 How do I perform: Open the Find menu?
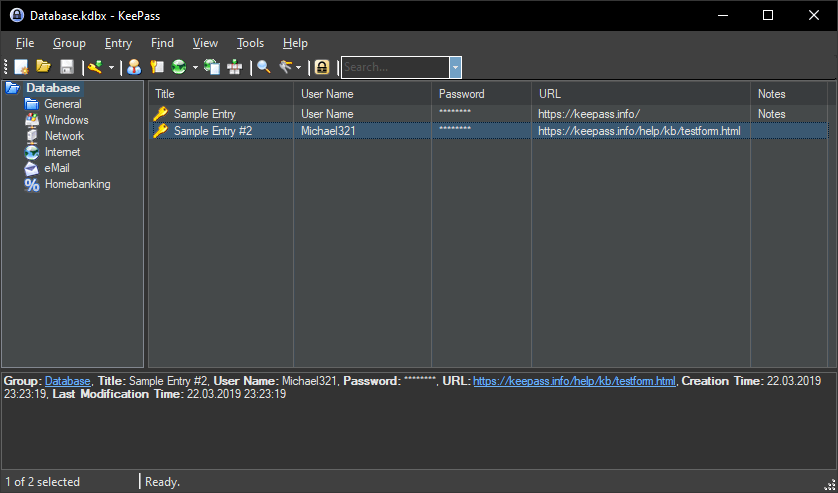[162, 43]
